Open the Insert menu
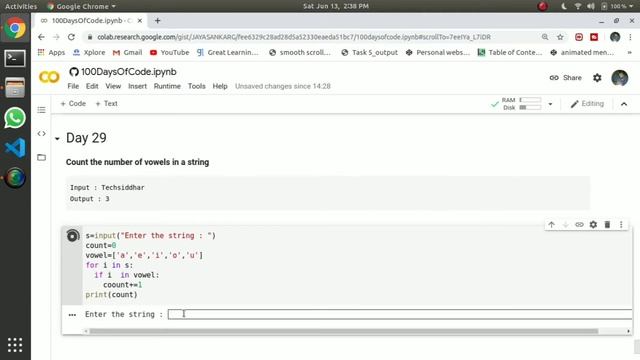The height and width of the screenshot is (360, 640). 138,86
